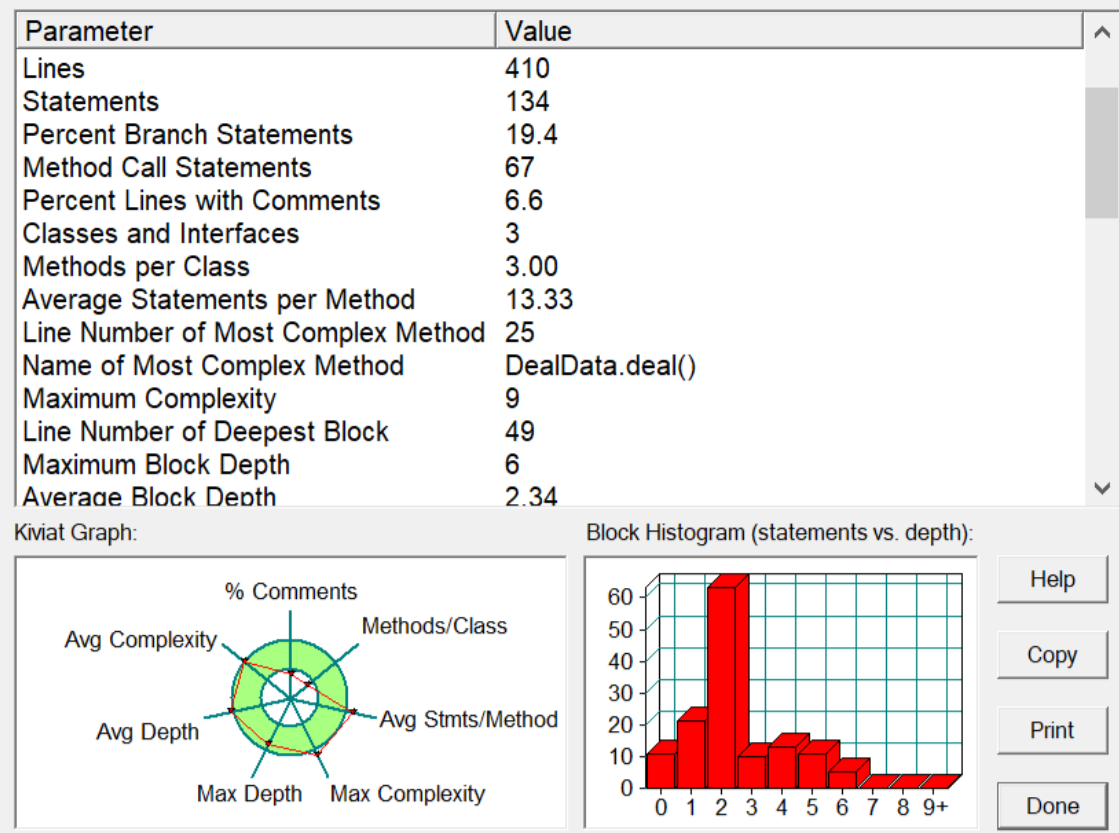This screenshot has width=1119, height=833.
Task: Click the value 410 for Lines
Action: point(527,69)
